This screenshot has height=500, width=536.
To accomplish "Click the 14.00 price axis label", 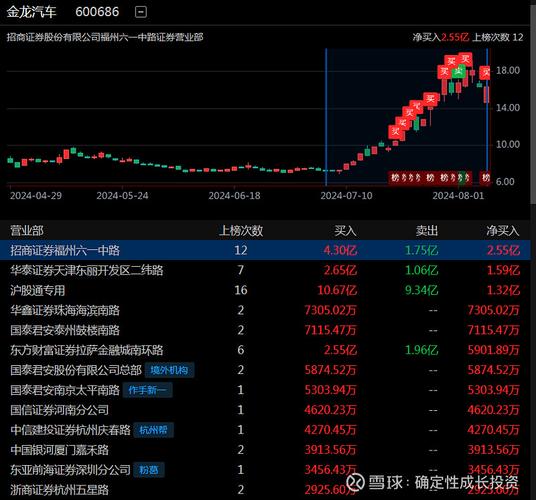I will (508, 108).
